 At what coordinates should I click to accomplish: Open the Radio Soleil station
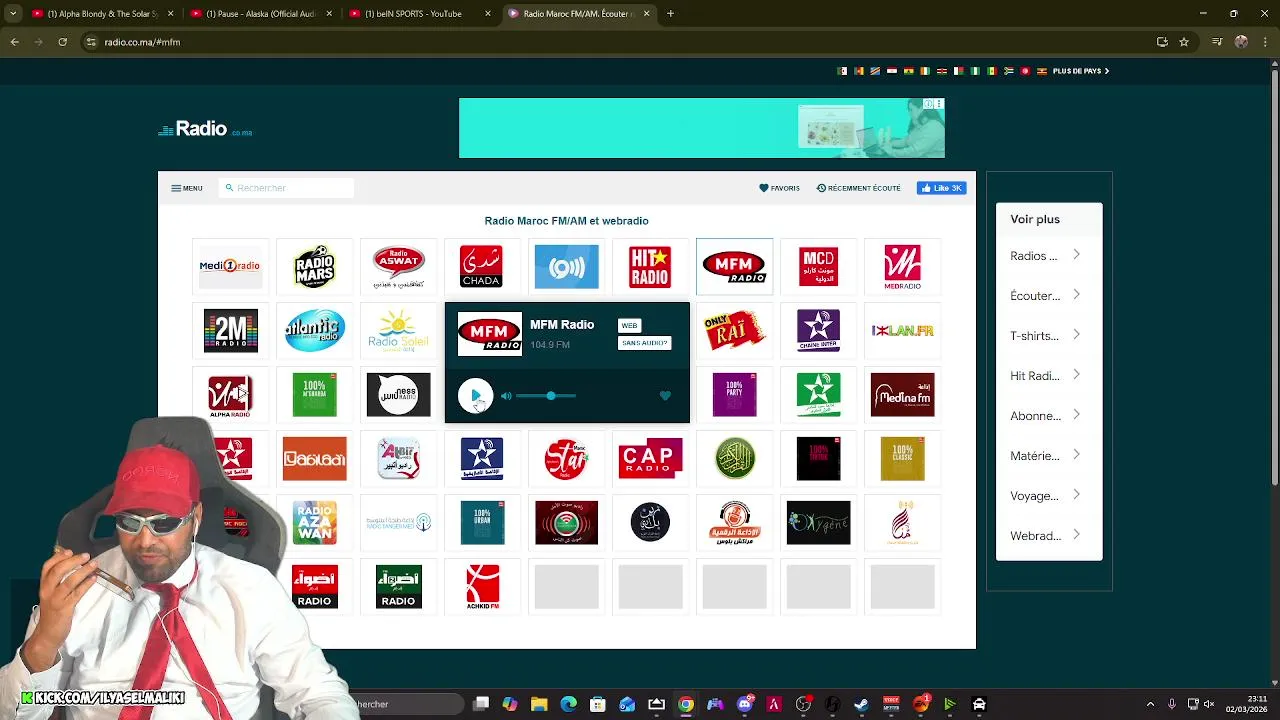pyautogui.click(x=398, y=330)
